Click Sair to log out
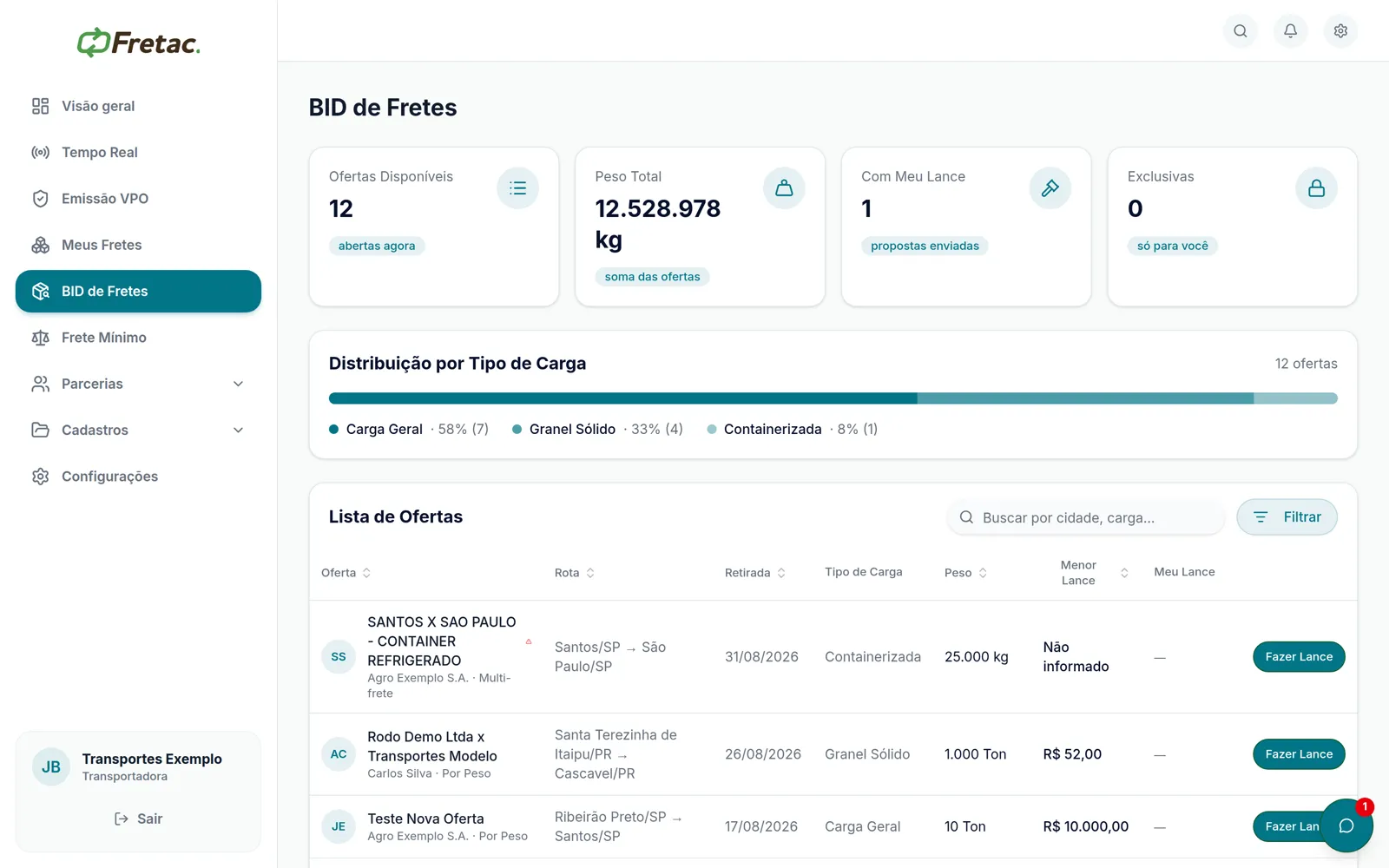1389x868 pixels. pos(138,819)
